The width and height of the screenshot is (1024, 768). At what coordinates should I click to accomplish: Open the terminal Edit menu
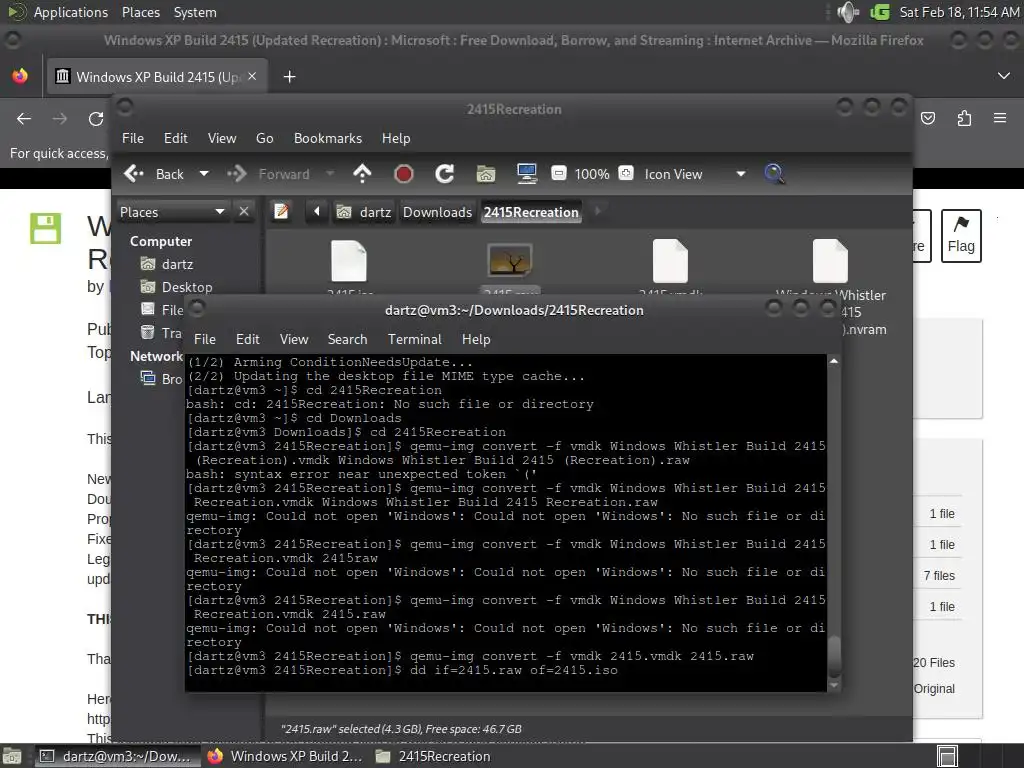(248, 339)
